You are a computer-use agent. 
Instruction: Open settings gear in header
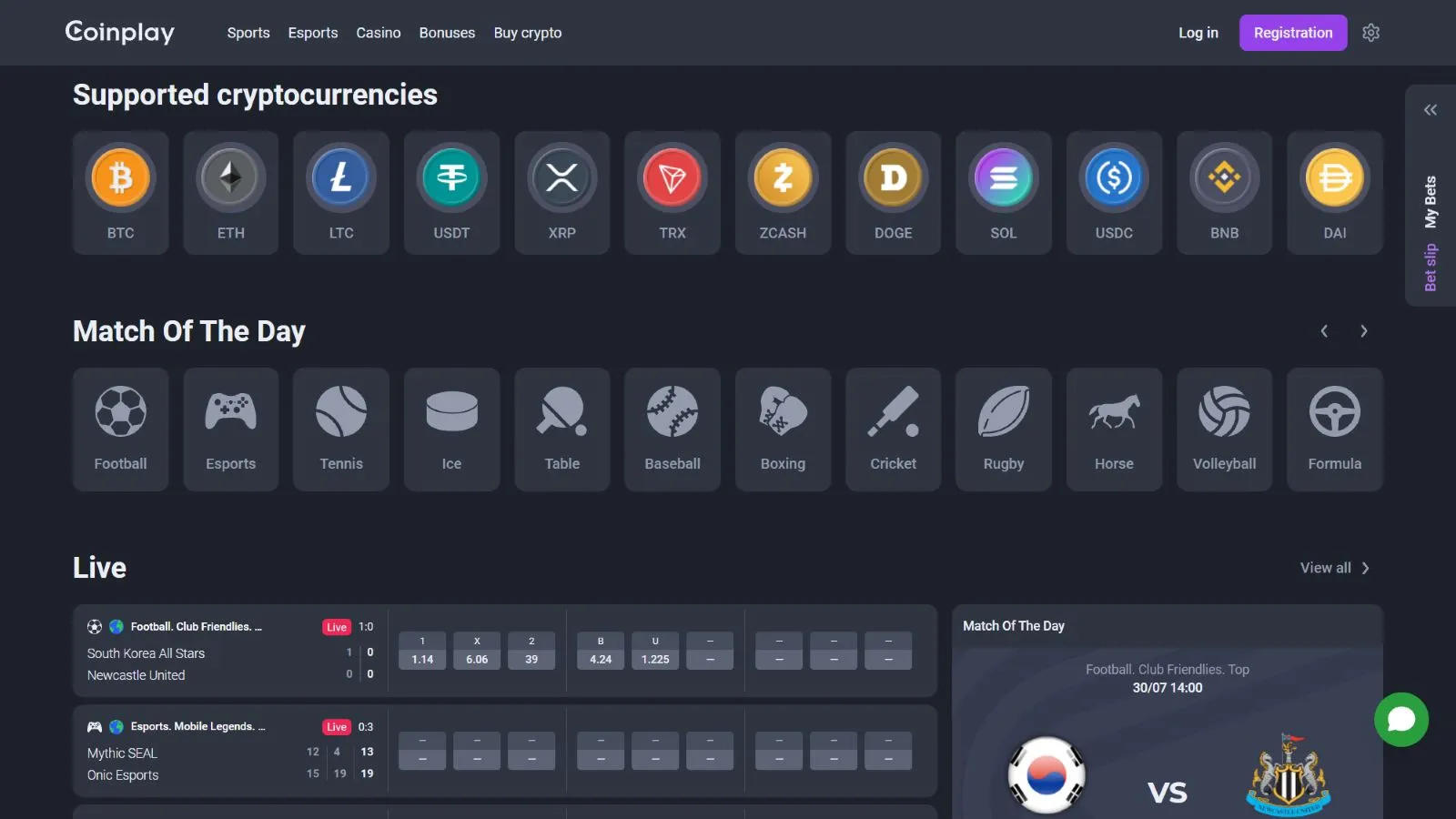point(1371,33)
